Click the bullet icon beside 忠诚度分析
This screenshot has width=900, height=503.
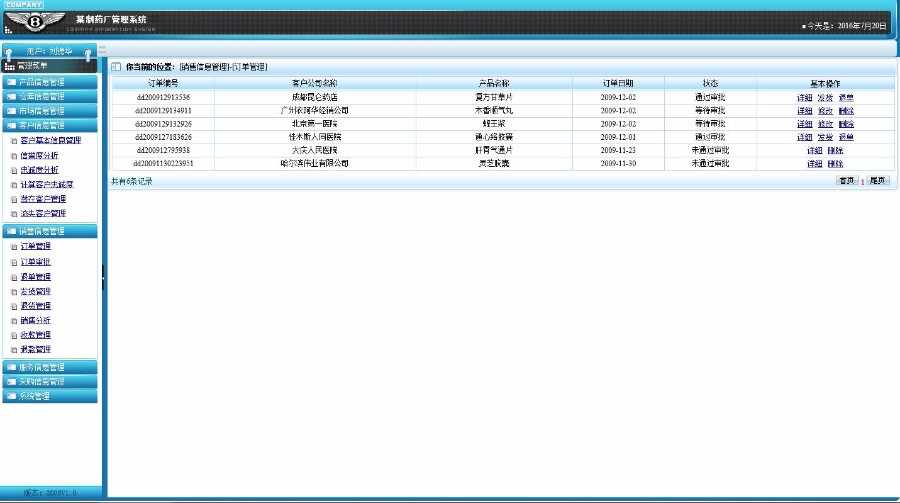click(x=14, y=171)
